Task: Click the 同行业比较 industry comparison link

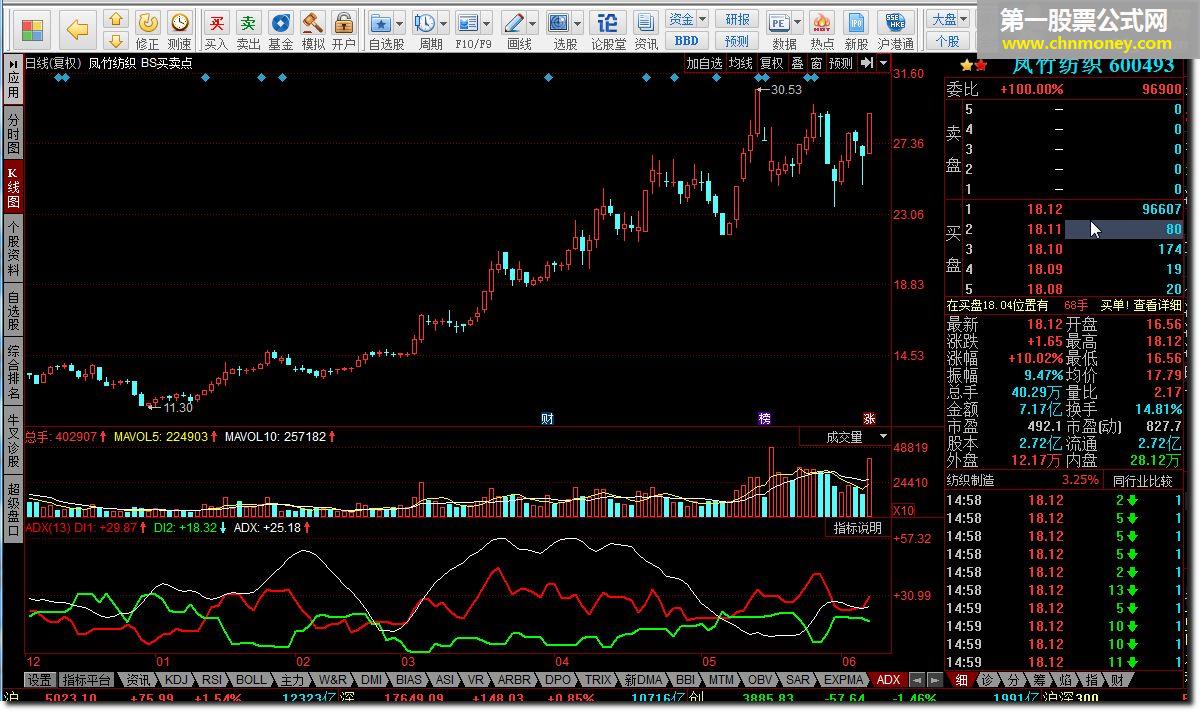Action: tap(1142, 481)
